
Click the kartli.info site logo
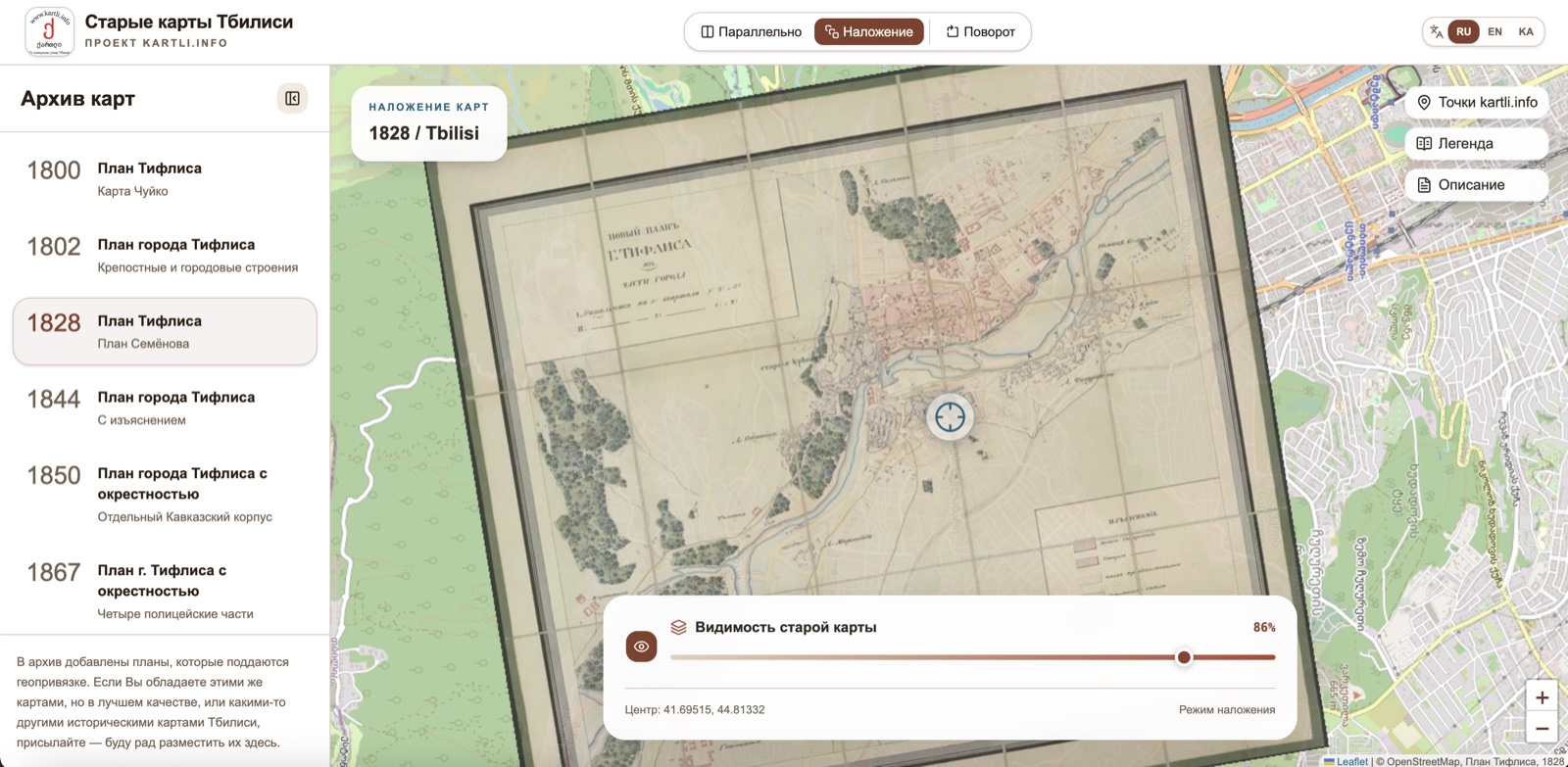[x=49, y=31]
